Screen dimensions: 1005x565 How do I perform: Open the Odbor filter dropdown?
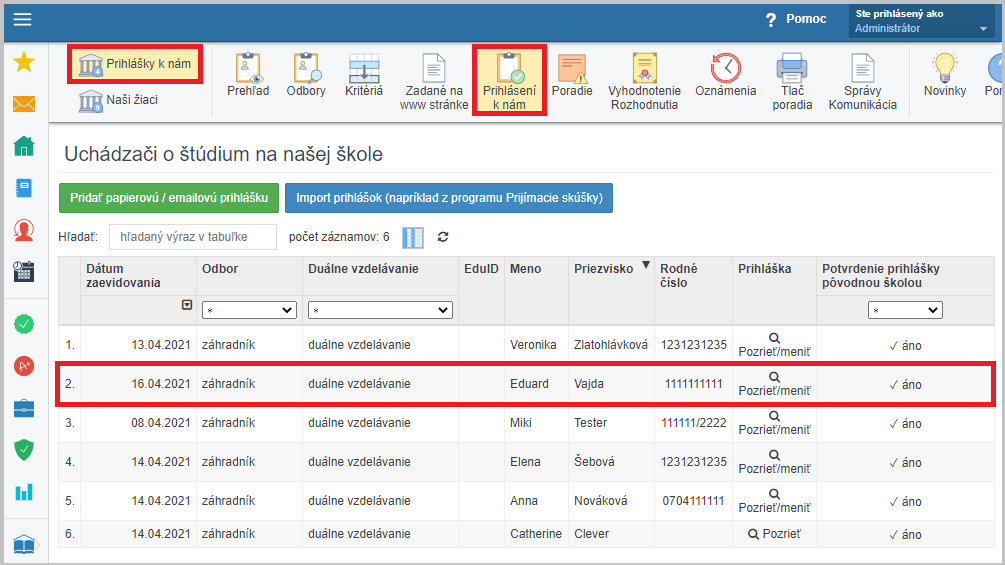click(x=249, y=310)
